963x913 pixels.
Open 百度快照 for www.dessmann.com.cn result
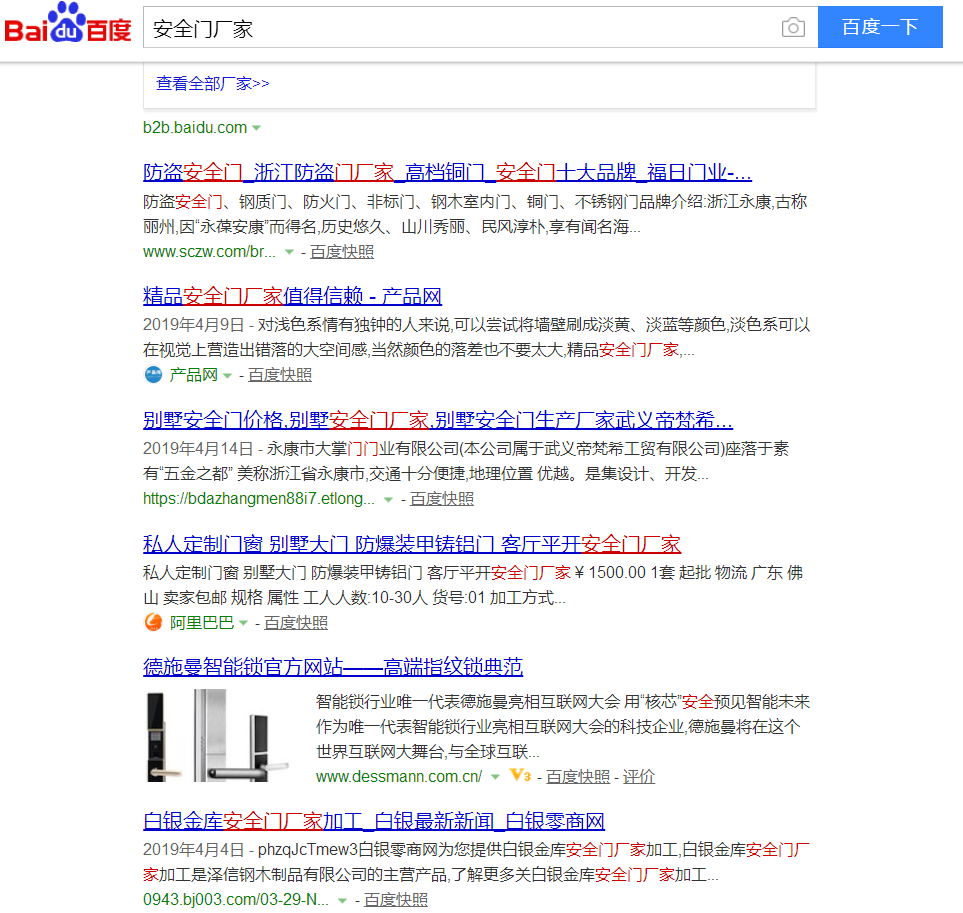578,777
